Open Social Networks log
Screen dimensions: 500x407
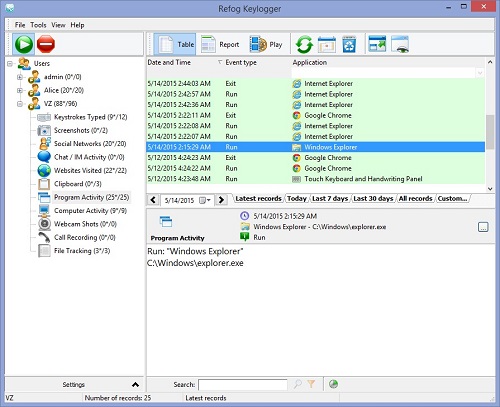[90, 144]
